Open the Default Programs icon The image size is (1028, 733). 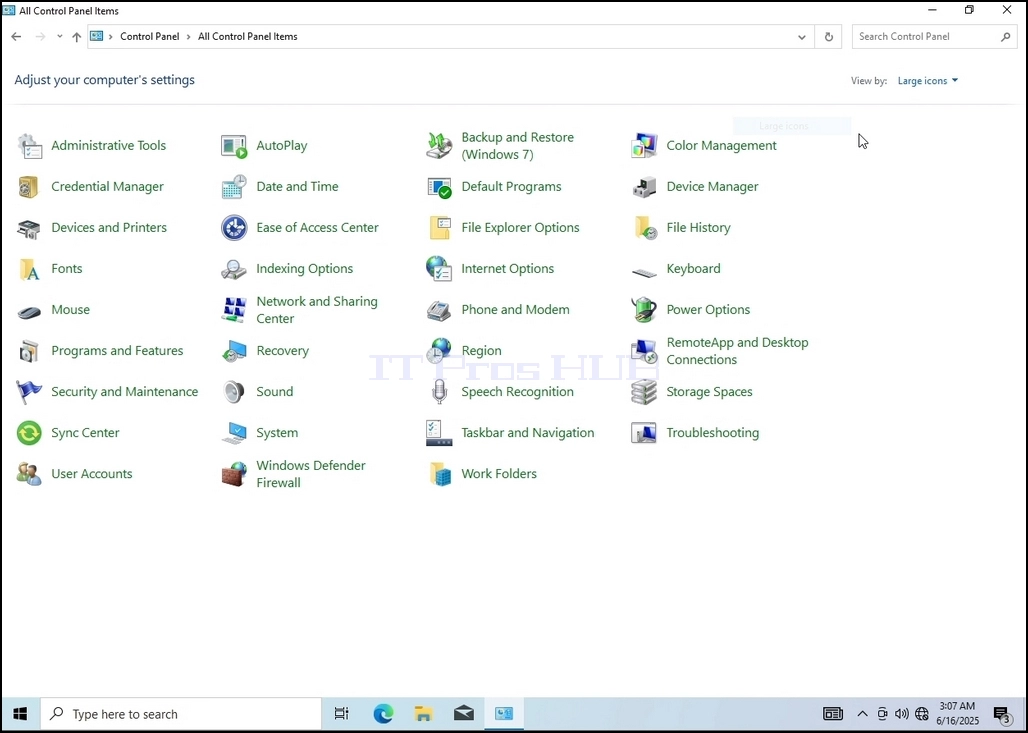coord(439,187)
